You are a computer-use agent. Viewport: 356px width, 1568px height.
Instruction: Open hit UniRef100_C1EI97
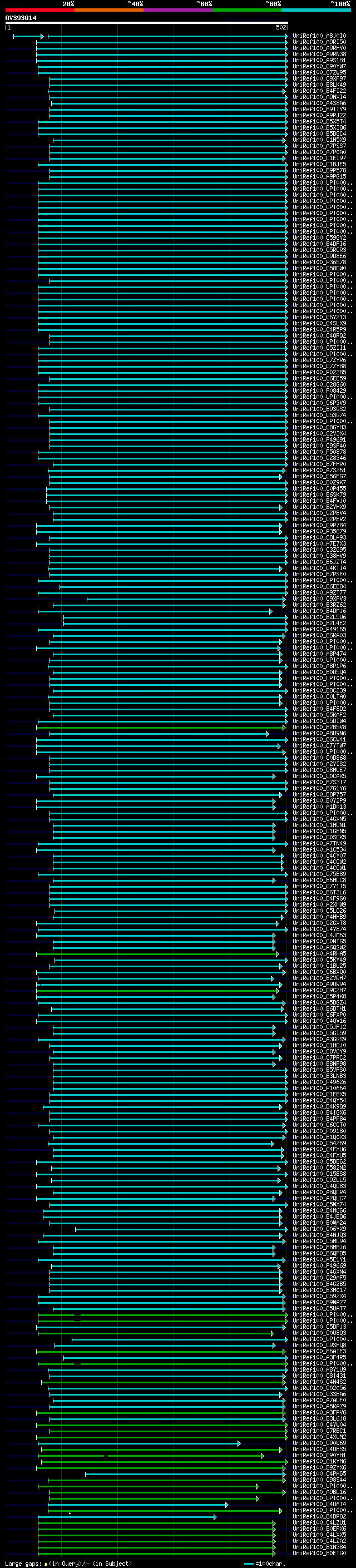(x=319, y=159)
